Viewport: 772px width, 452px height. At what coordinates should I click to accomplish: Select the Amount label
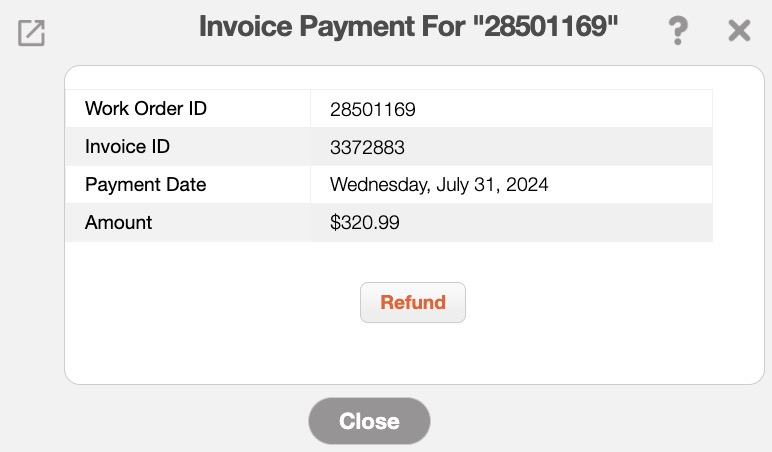(119, 223)
